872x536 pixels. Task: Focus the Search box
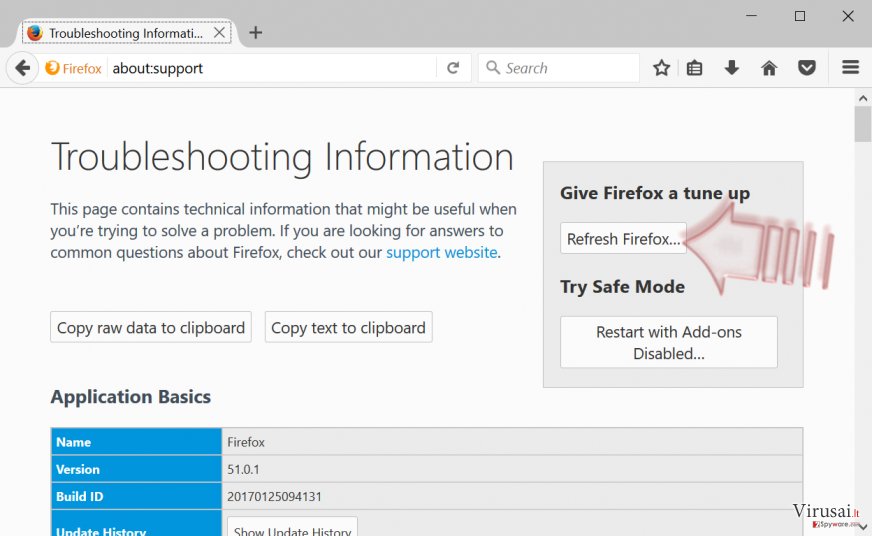coord(558,68)
